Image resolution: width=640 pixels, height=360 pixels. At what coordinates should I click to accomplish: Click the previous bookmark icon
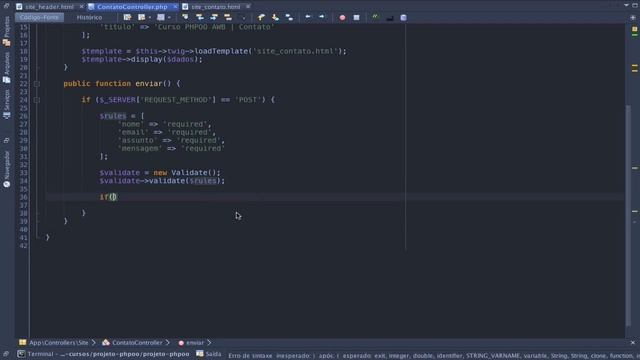click(261, 18)
